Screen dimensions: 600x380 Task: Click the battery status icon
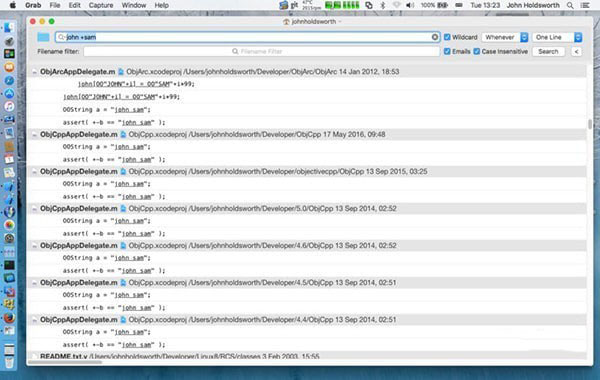coord(443,5)
